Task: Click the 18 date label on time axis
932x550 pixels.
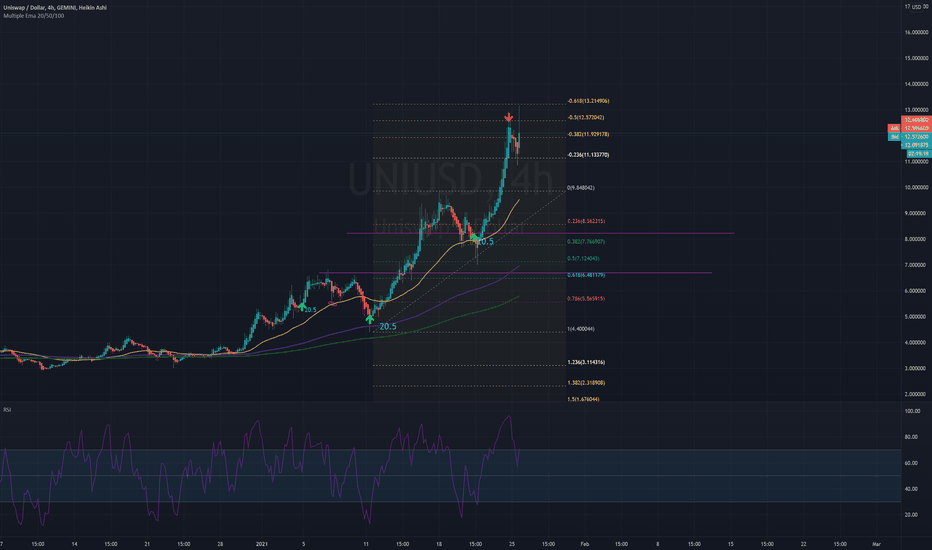Action: click(x=439, y=544)
